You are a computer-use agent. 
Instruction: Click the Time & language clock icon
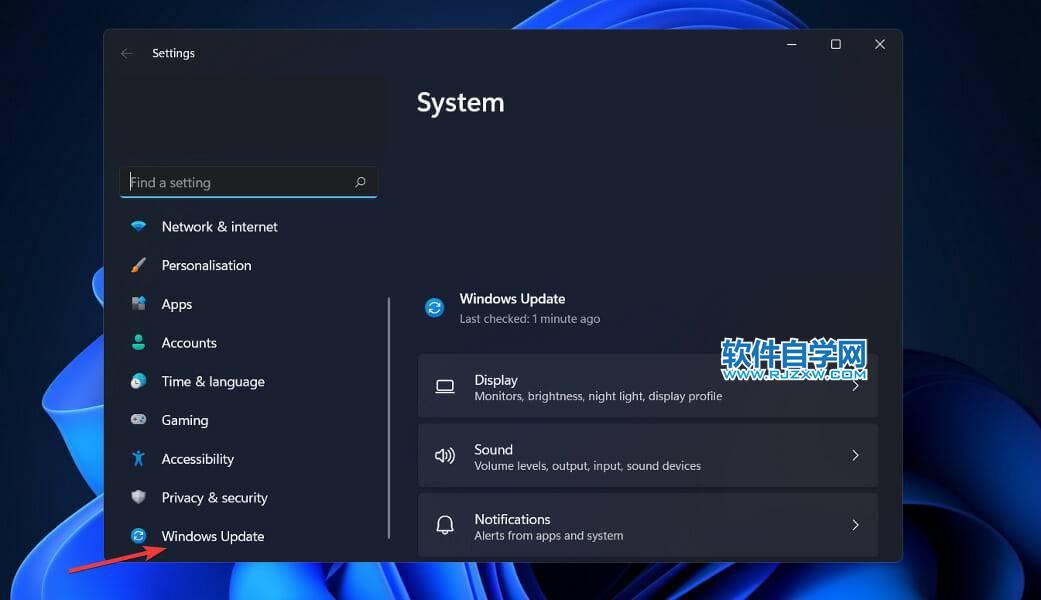pos(138,381)
